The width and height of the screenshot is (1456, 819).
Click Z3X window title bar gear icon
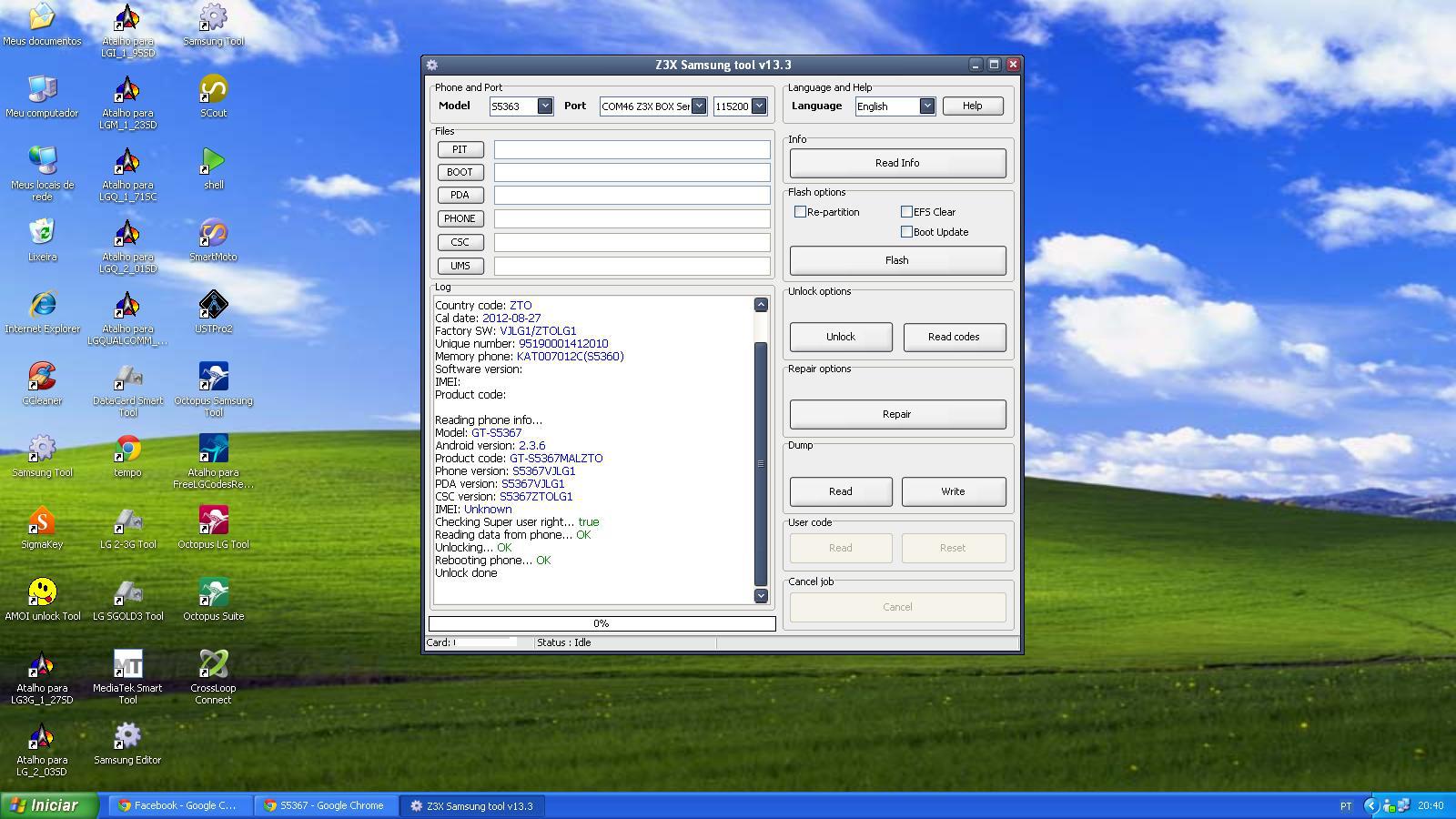tap(432, 65)
